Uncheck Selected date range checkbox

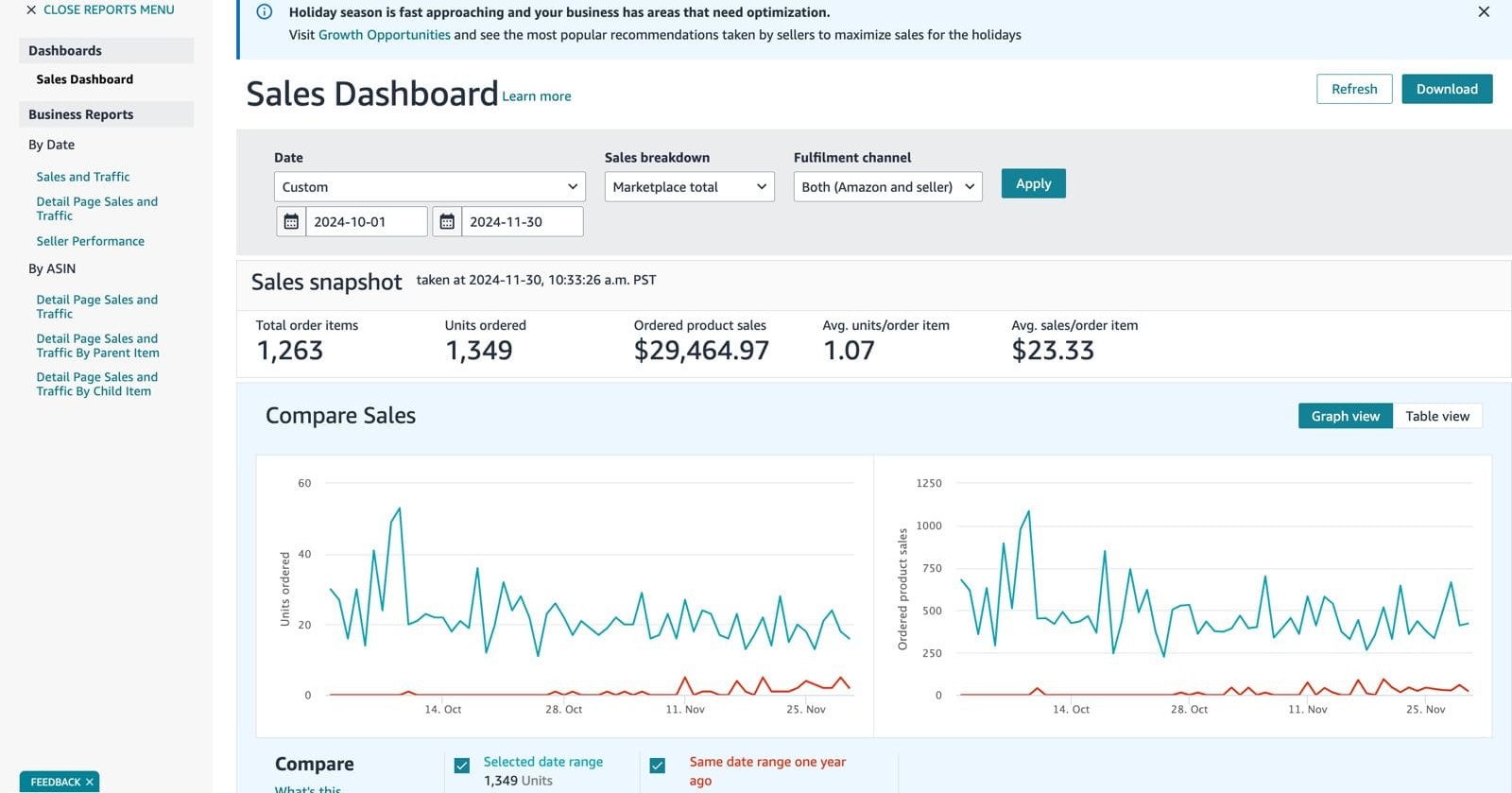(x=462, y=766)
